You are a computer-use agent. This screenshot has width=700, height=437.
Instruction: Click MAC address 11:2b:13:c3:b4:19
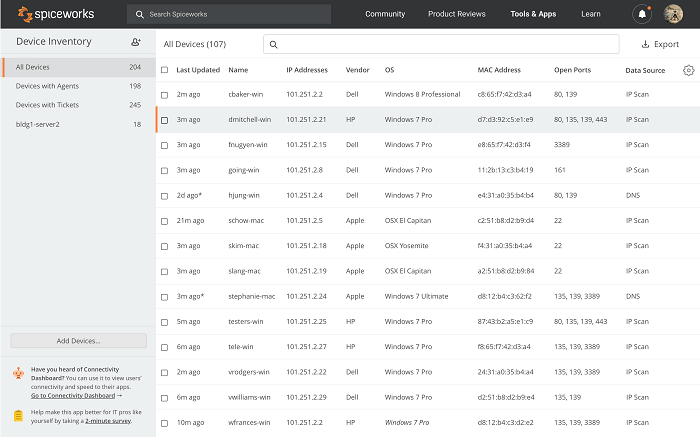click(x=505, y=170)
